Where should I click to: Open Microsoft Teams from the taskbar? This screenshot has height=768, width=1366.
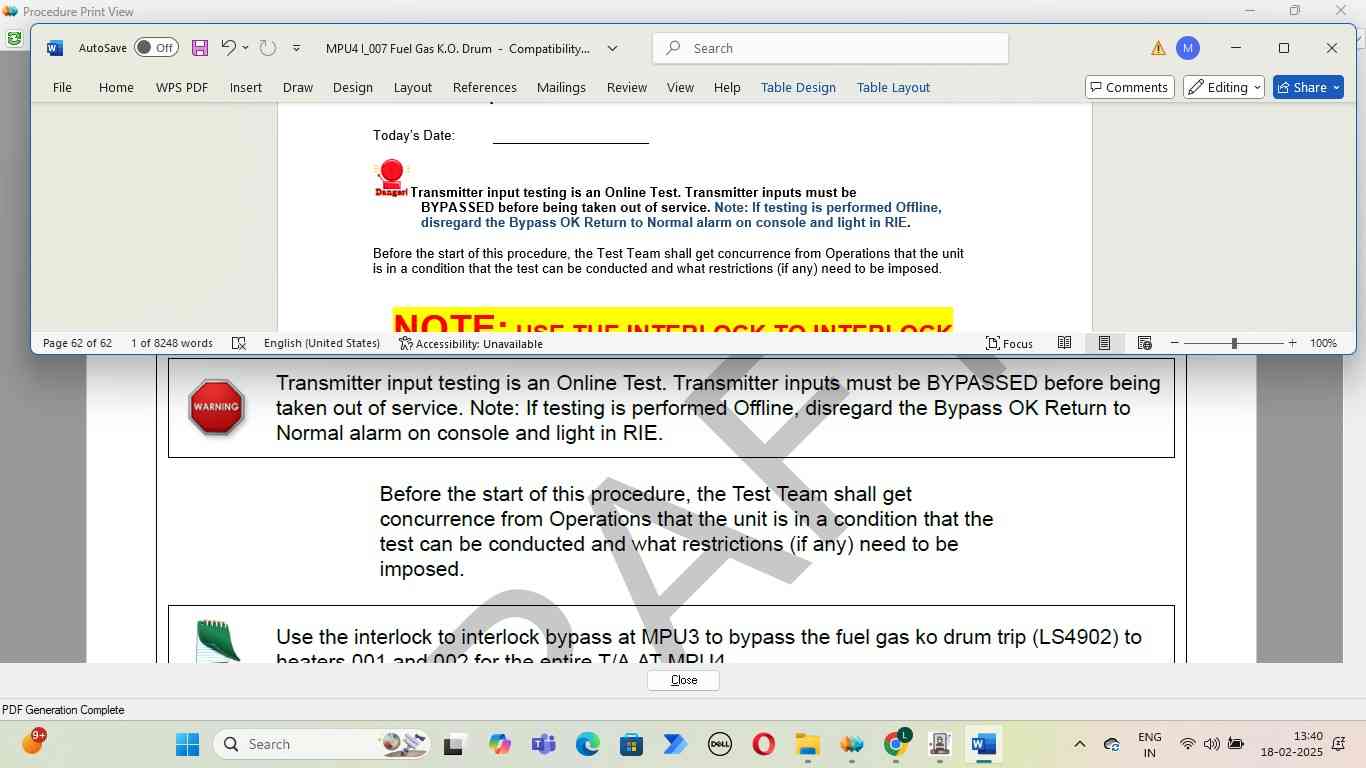tap(543, 744)
